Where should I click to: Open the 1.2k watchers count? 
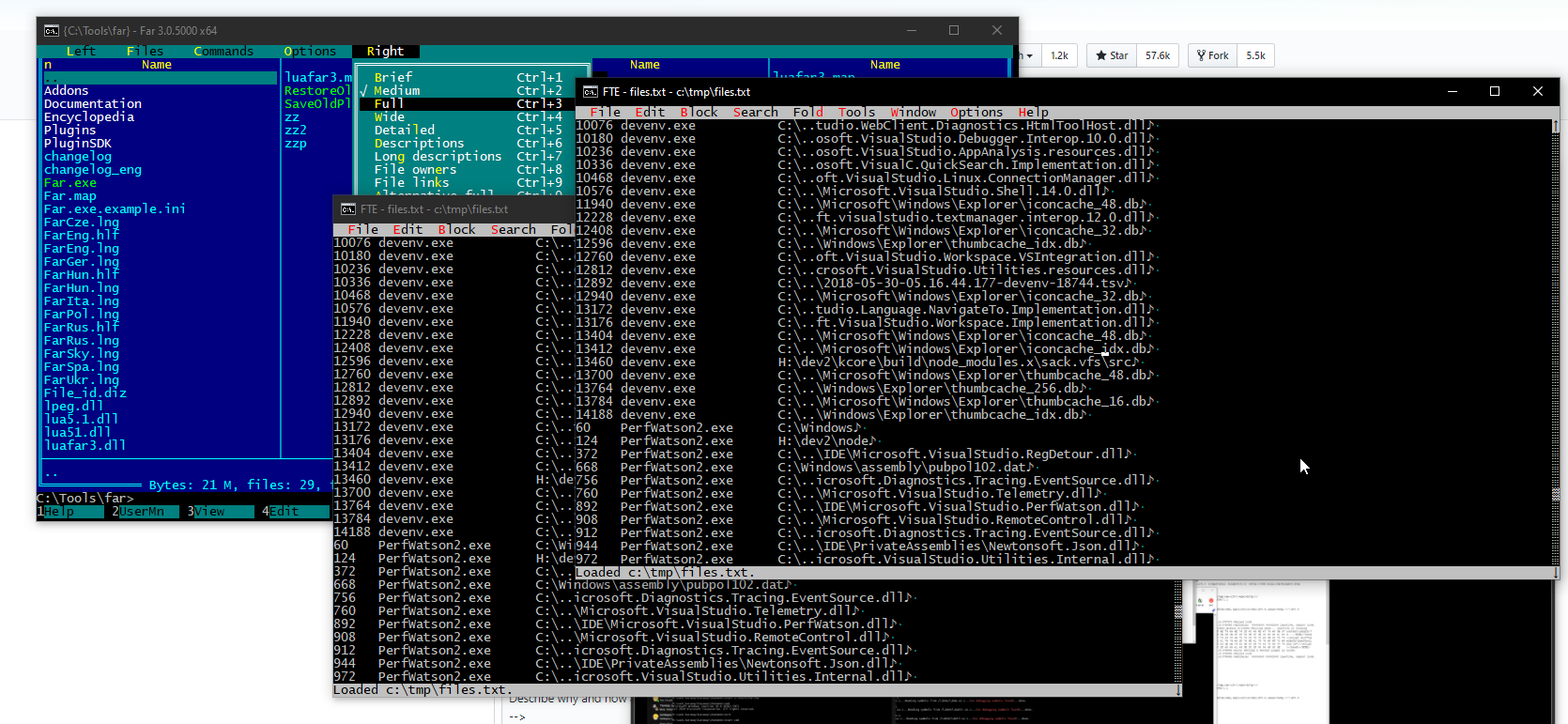1059,55
